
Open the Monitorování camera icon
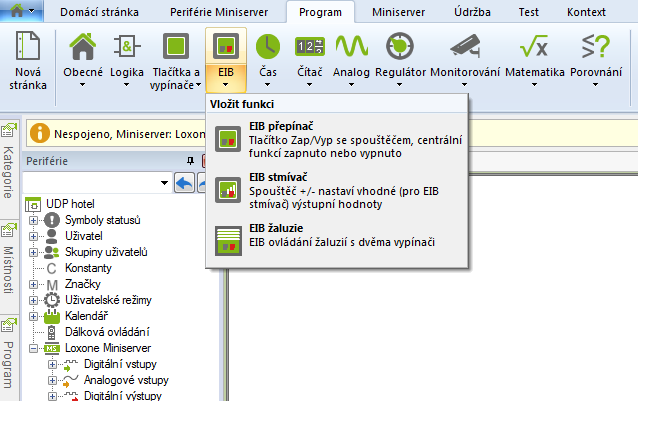(x=465, y=46)
